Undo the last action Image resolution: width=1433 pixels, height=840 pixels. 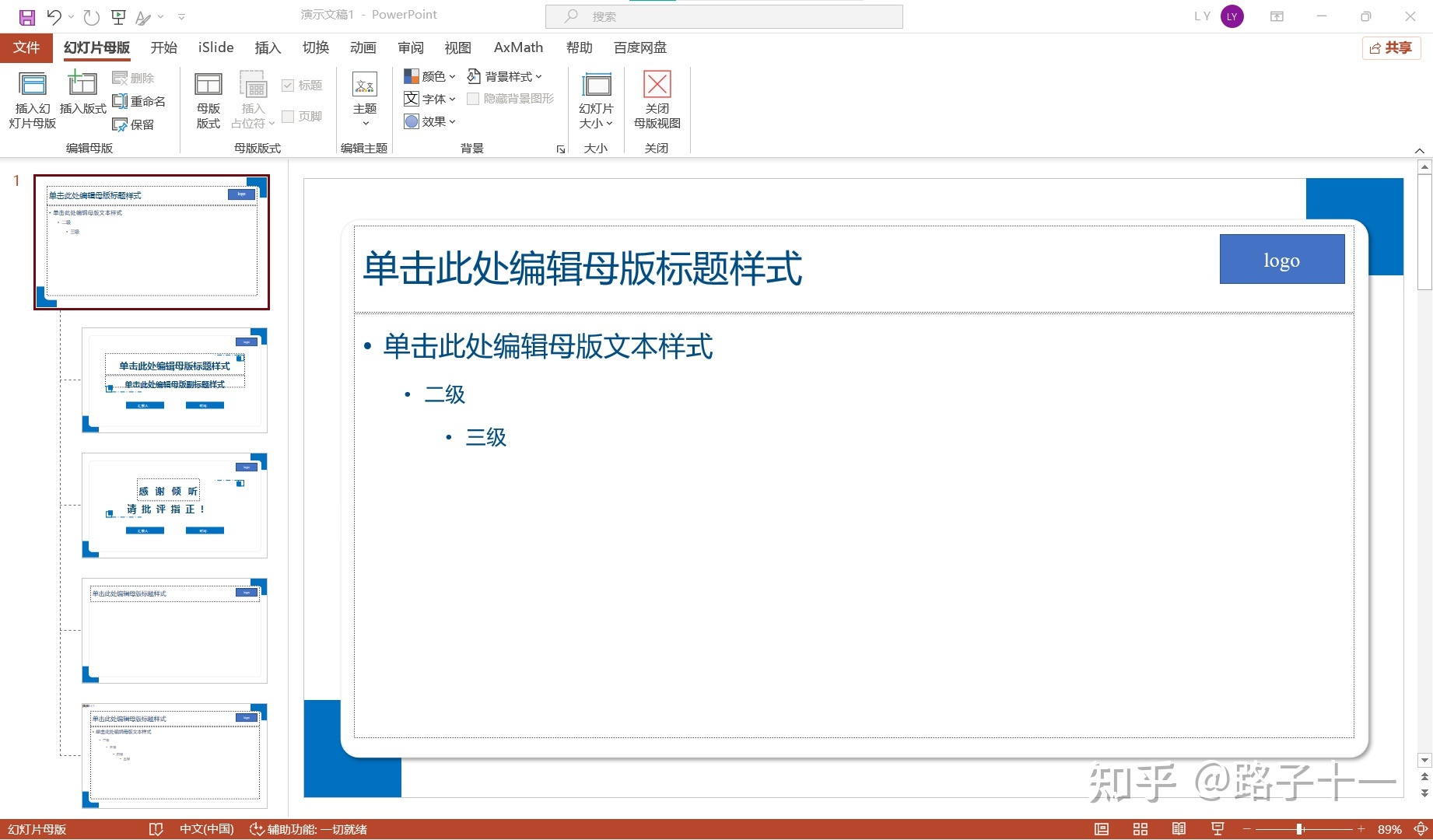[x=54, y=16]
